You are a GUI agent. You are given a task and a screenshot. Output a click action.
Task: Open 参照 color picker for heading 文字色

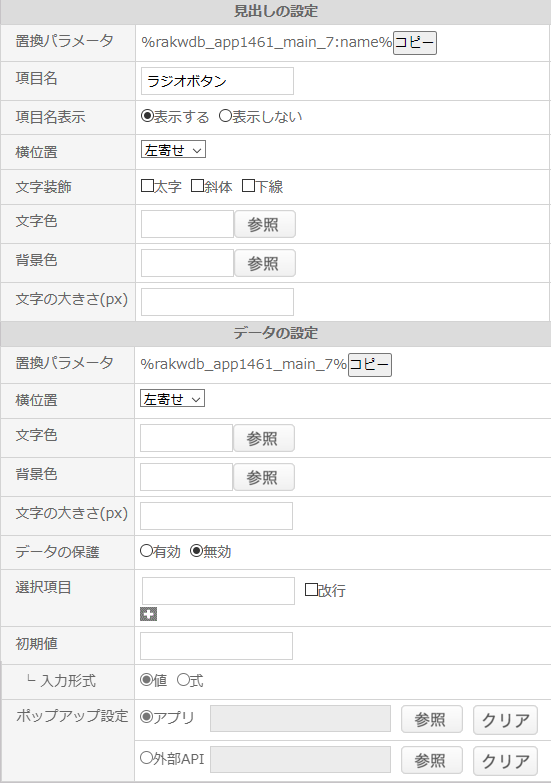click(265, 224)
